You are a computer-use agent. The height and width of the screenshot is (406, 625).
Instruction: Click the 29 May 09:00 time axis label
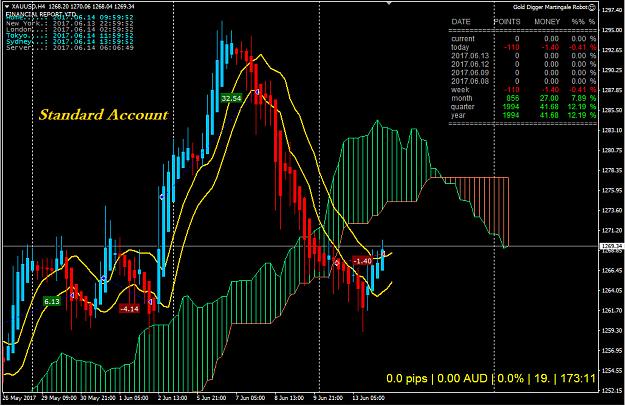[60, 398]
